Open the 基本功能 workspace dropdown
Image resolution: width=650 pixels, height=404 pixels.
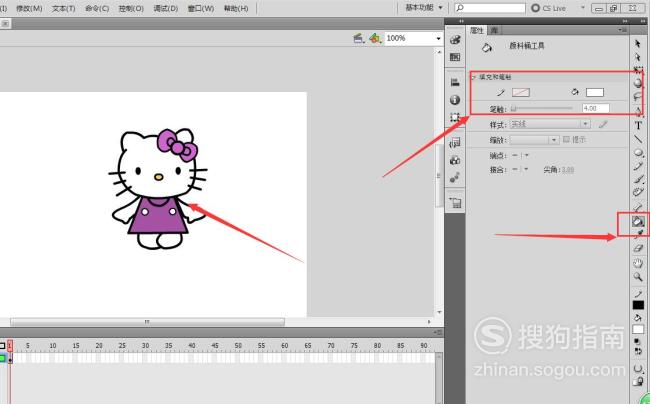pyautogui.click(x=424, y=8)
